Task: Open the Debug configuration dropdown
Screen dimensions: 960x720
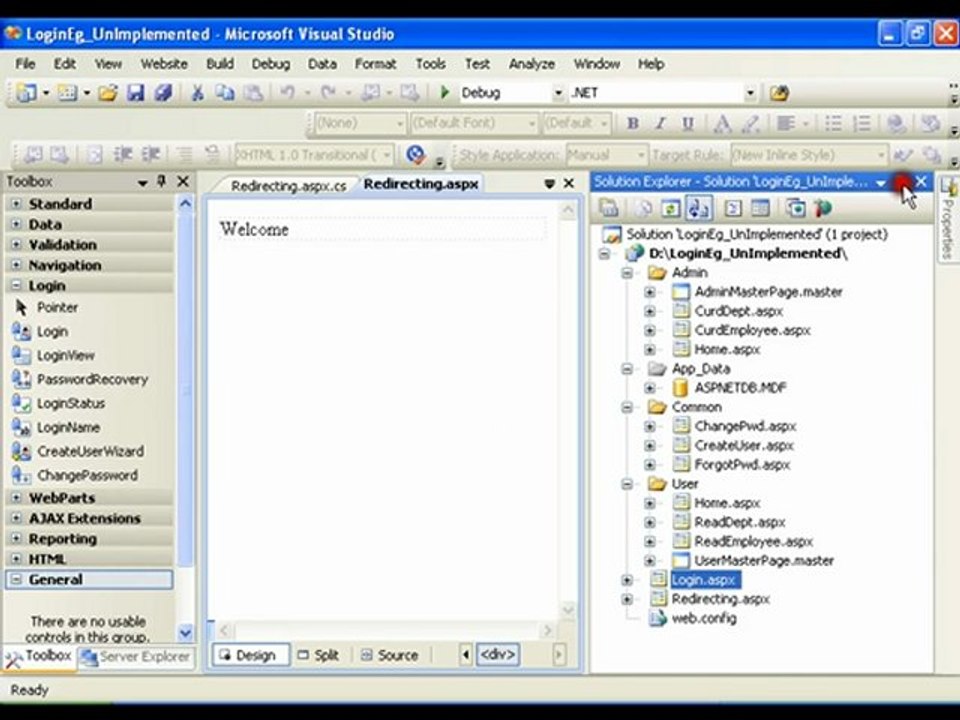Action: coord(557,93)
